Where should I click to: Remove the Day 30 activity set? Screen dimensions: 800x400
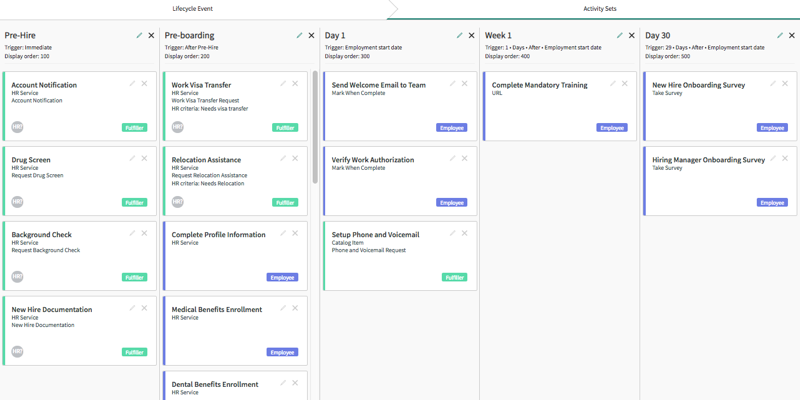click(792, 35)
